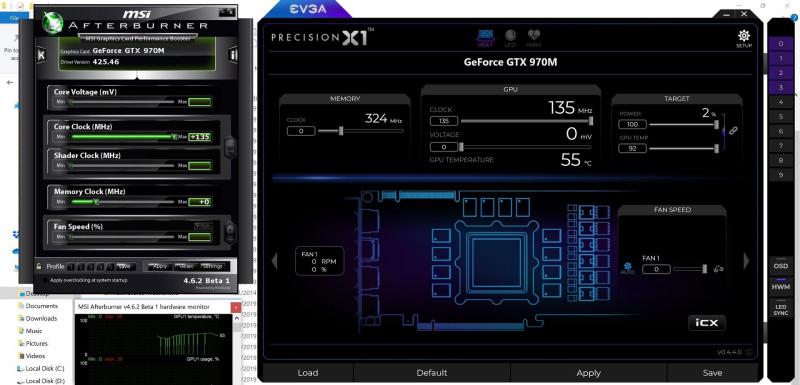Click the GPU Temp target field showing 92
Viewport: 800px width, 385px height.
click(x=633, y=148)
